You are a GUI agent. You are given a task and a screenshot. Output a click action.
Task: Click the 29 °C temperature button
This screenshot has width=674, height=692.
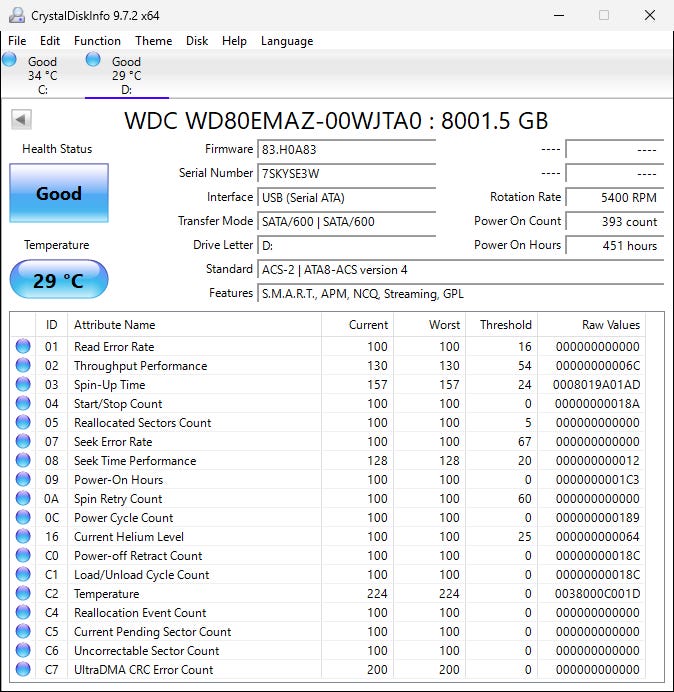pyautogui.click(x=59, y=280)
